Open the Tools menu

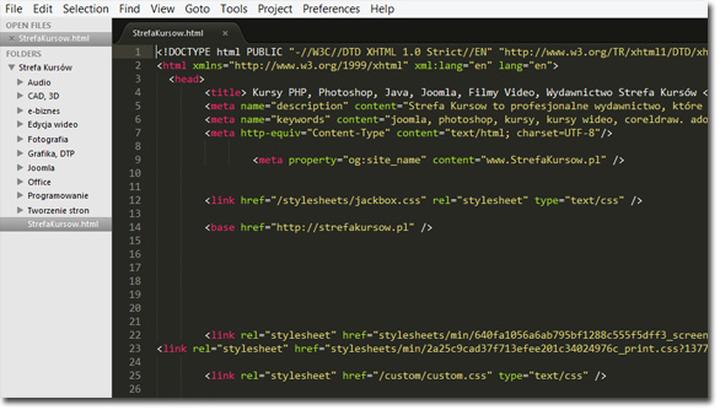point(234,9)
